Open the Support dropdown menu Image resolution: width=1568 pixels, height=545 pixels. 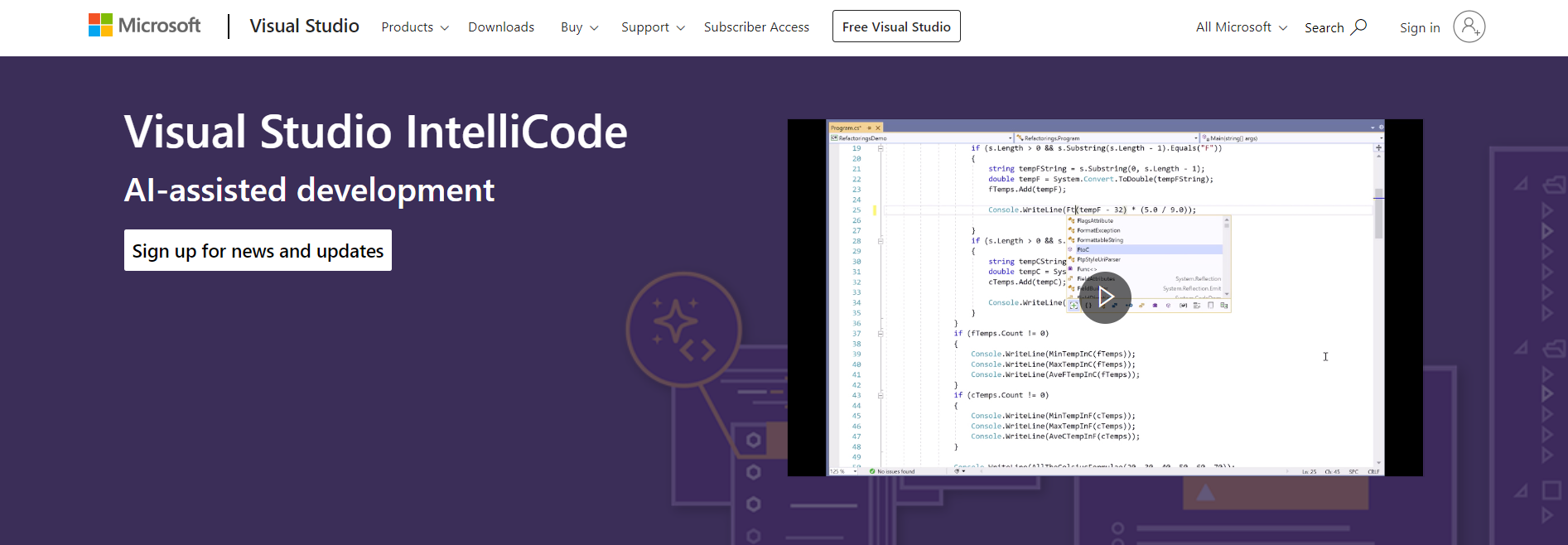pyautogui.click(x=653, y=27)
